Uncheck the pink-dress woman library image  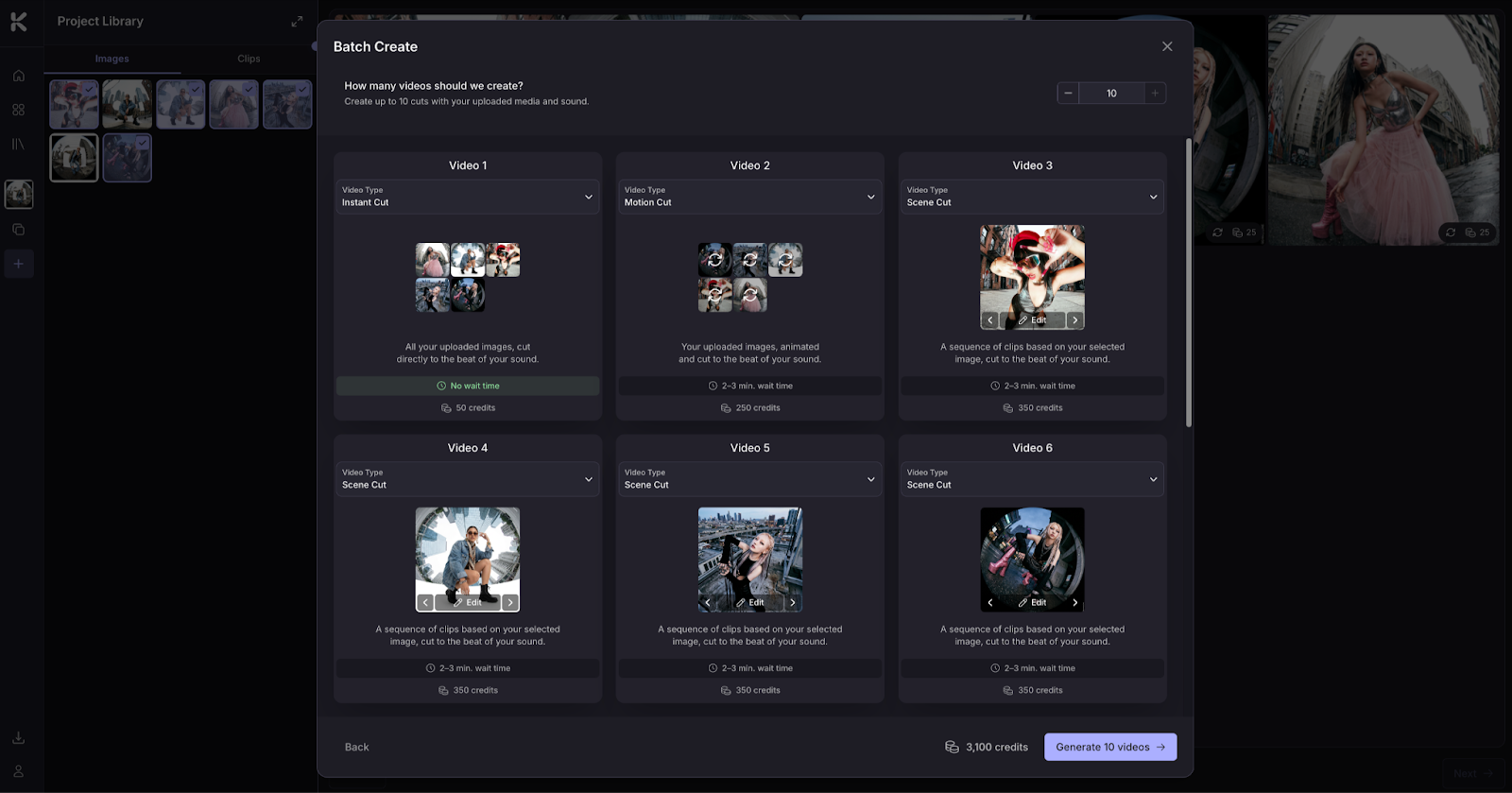(233, 104)
